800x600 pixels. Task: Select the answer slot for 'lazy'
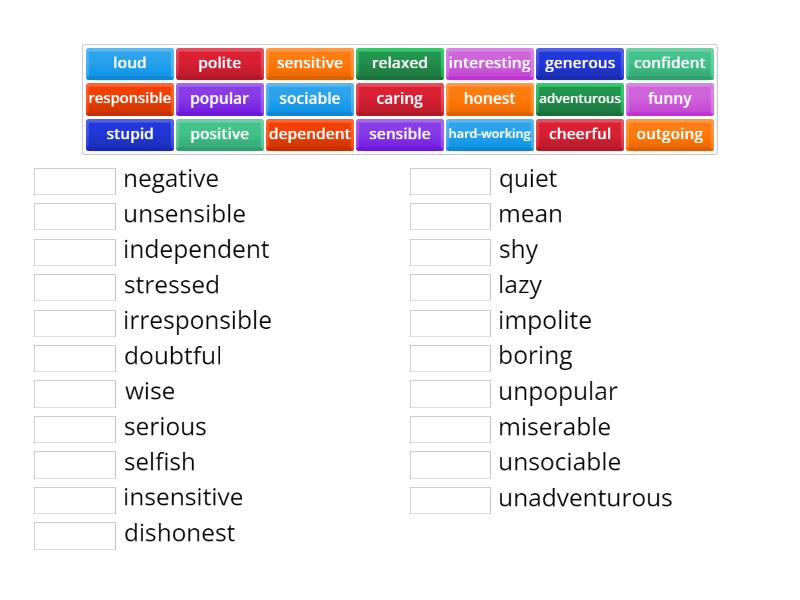pos(450,287)
